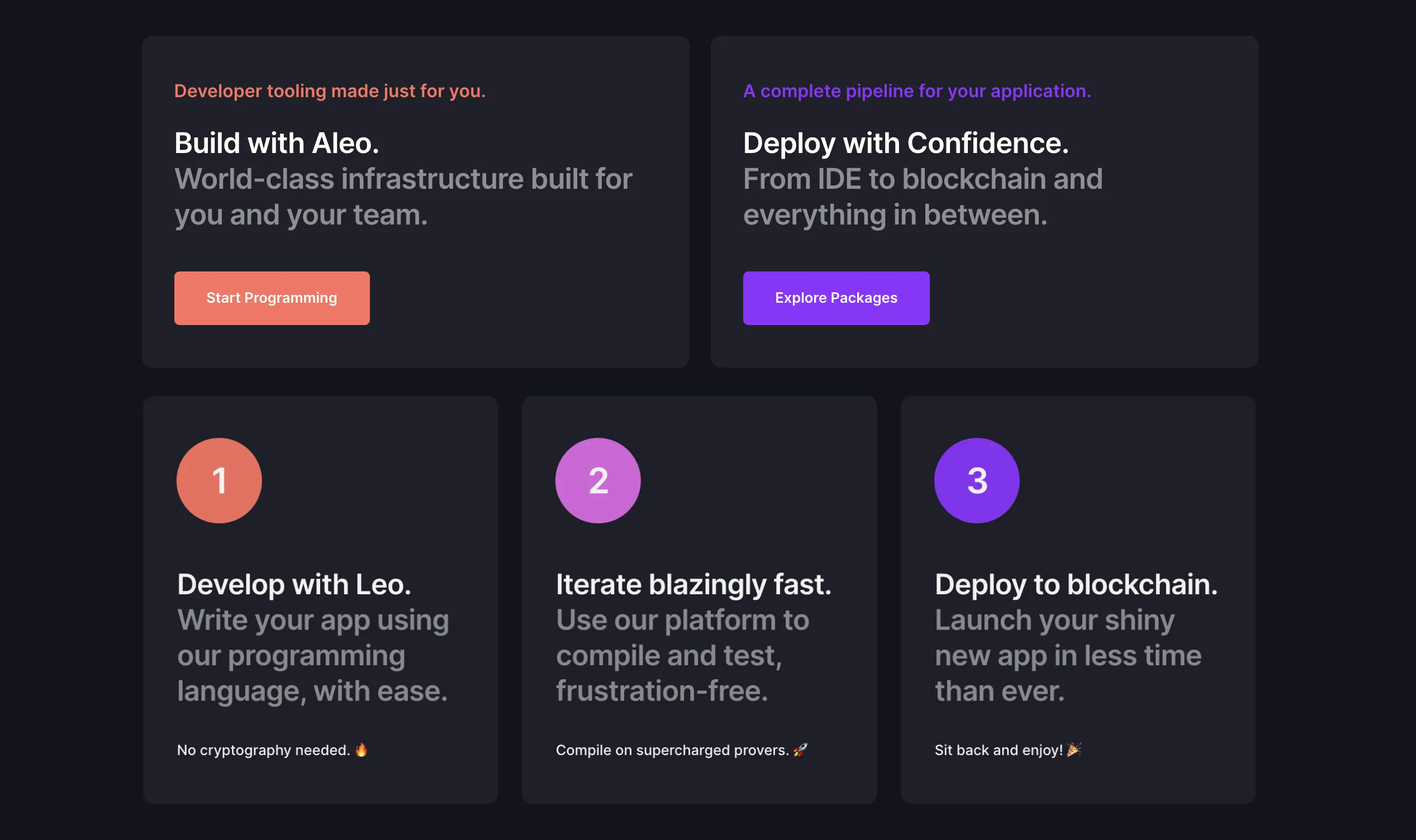The image size is (1416, 840).
Task: Click the purple number 3 circle
Action: coord(976,480)
